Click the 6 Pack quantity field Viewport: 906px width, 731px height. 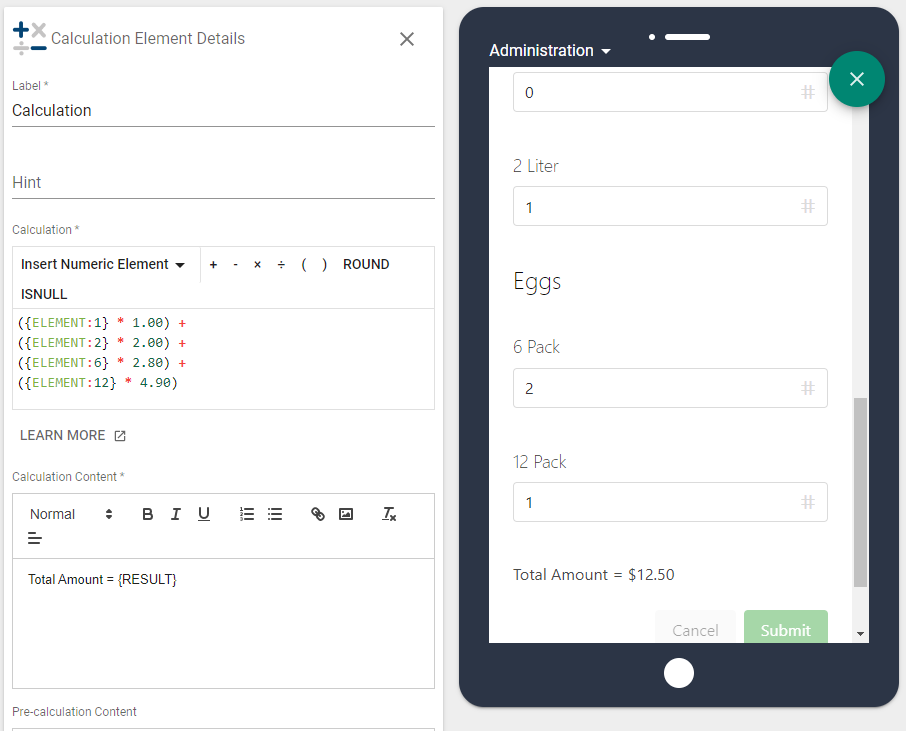pyautogui.click(x=670, y=388)
